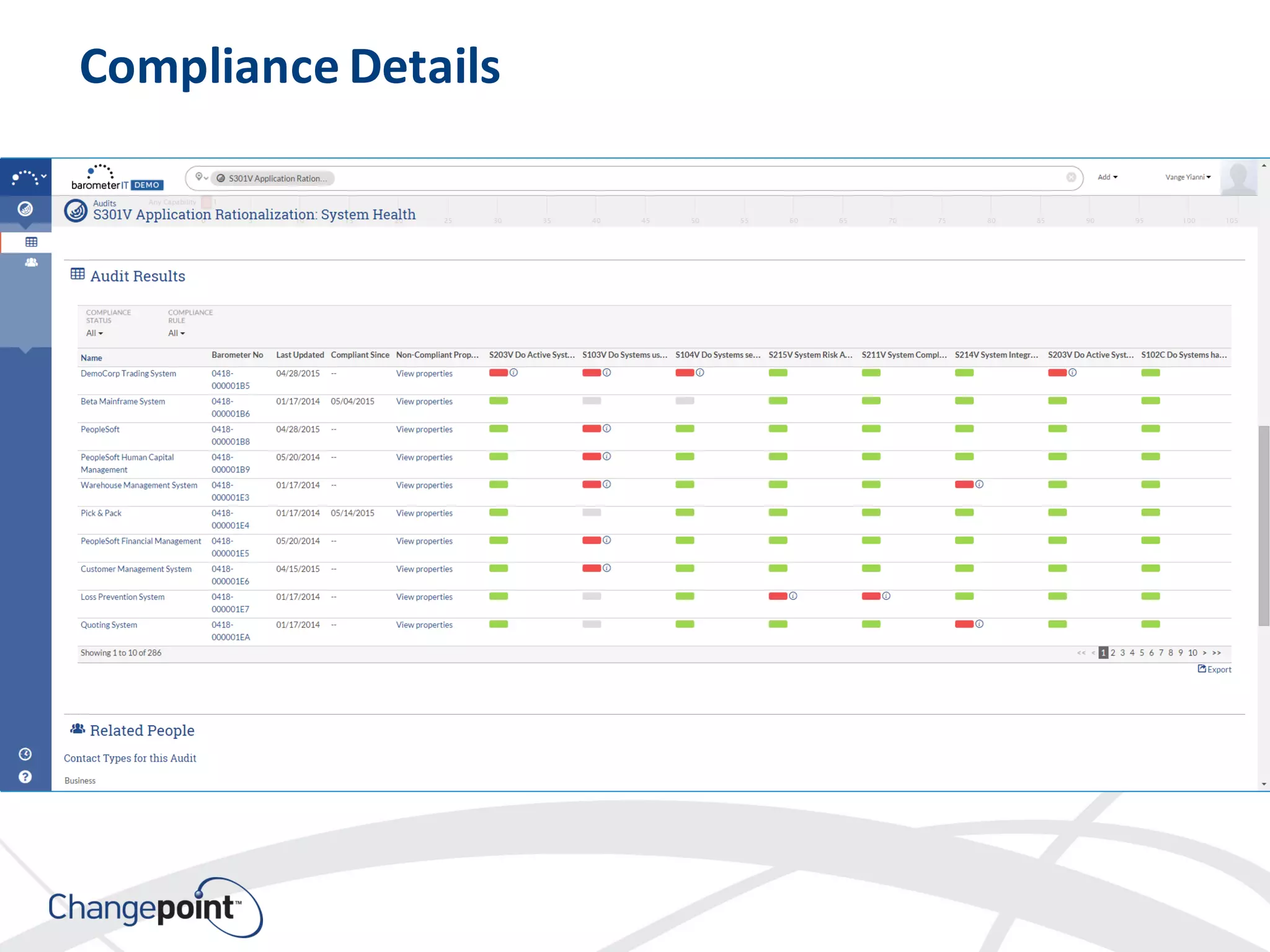The image size is (1270, 952).
Task: Select the Audit Results table sidebar icon
Action: [x=32, y=242]
